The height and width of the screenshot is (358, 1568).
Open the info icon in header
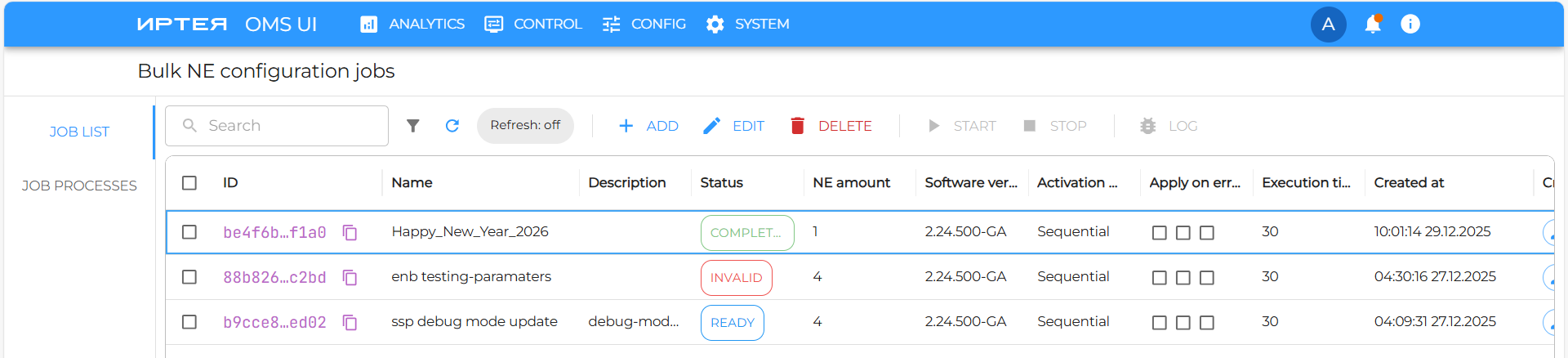pos(1410,25)
